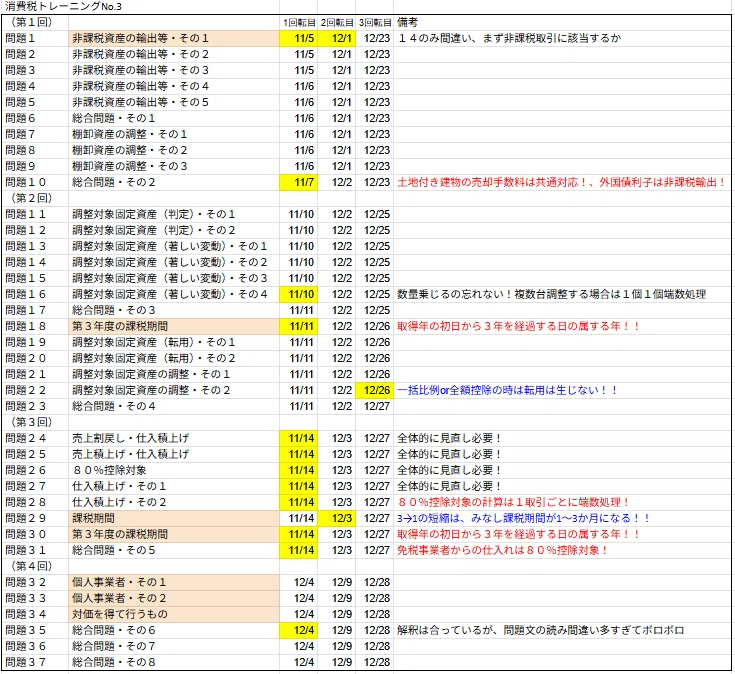Viewport: 735px width, 674px height.
Task: Select the red note 80%控除対象の計算は1取引ごとに端数処理
Action: [513, 502]
